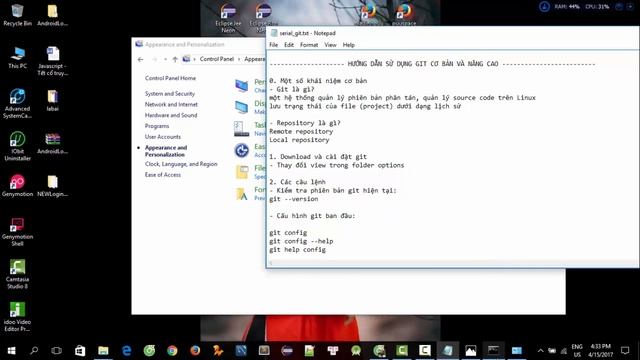Screen dimensions: 640x360
Task: Select the idoo Video Editor desktop icon
Action: click(17, 317)
